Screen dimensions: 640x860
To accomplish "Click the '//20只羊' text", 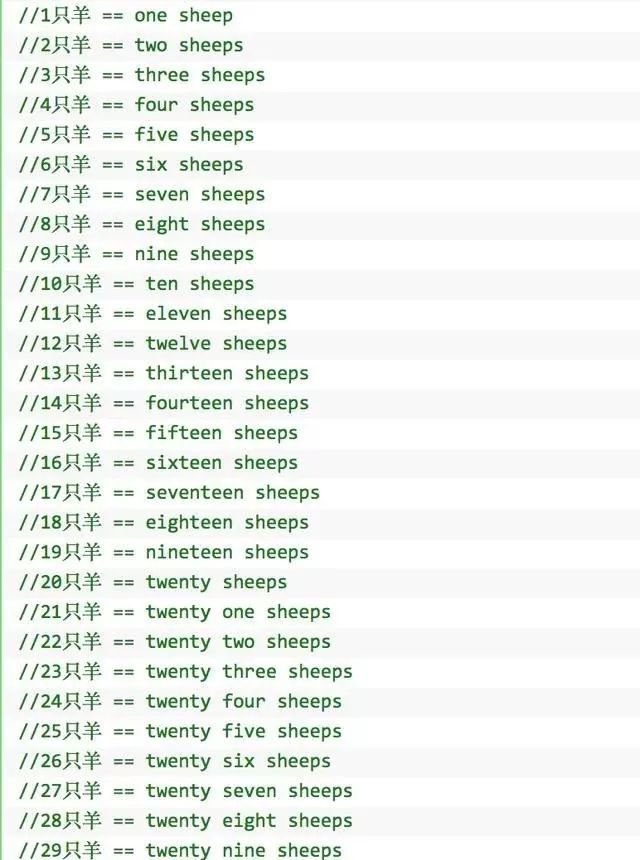I will click(60, 583).
